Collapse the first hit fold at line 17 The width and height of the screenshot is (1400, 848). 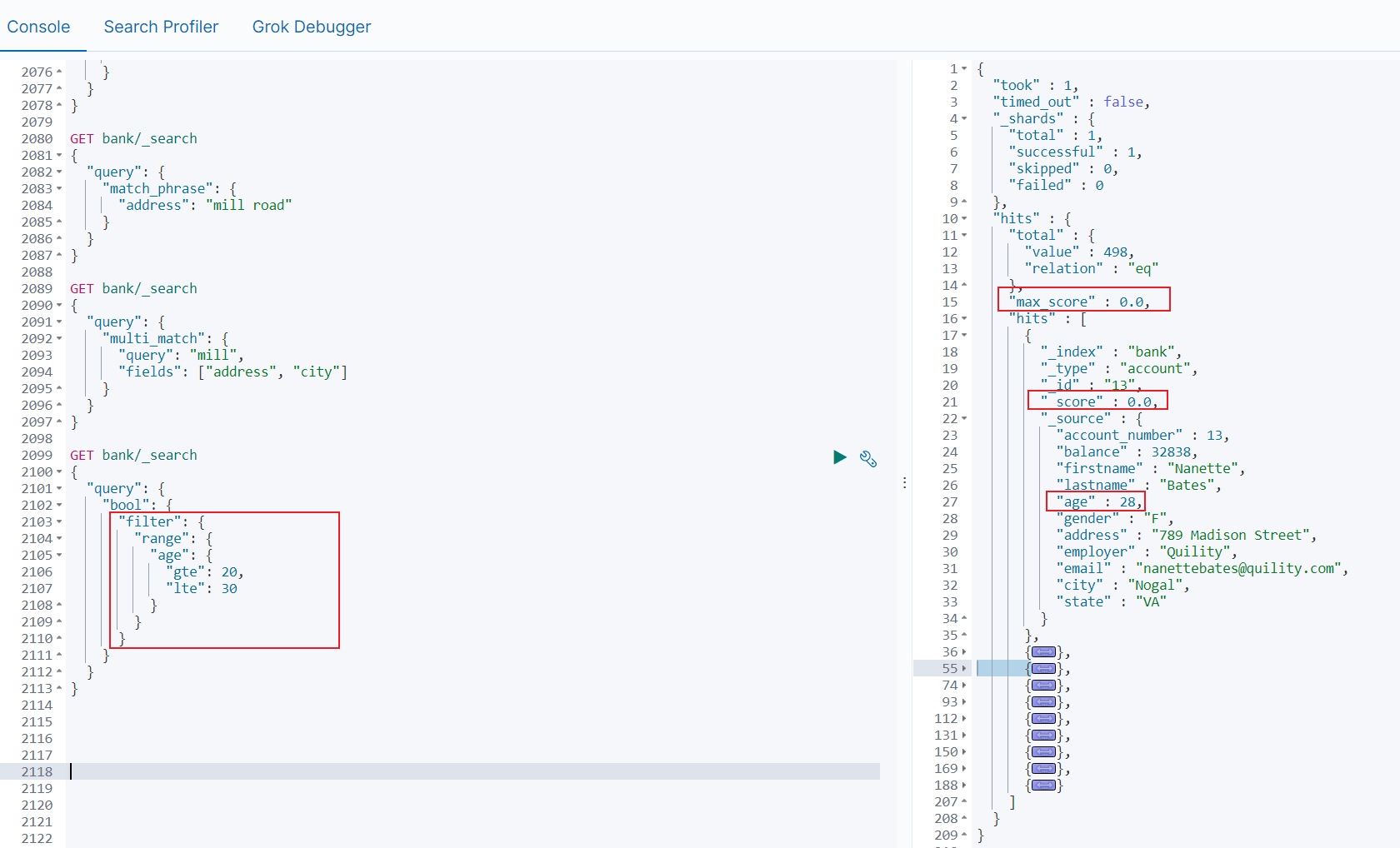point(964,335)
